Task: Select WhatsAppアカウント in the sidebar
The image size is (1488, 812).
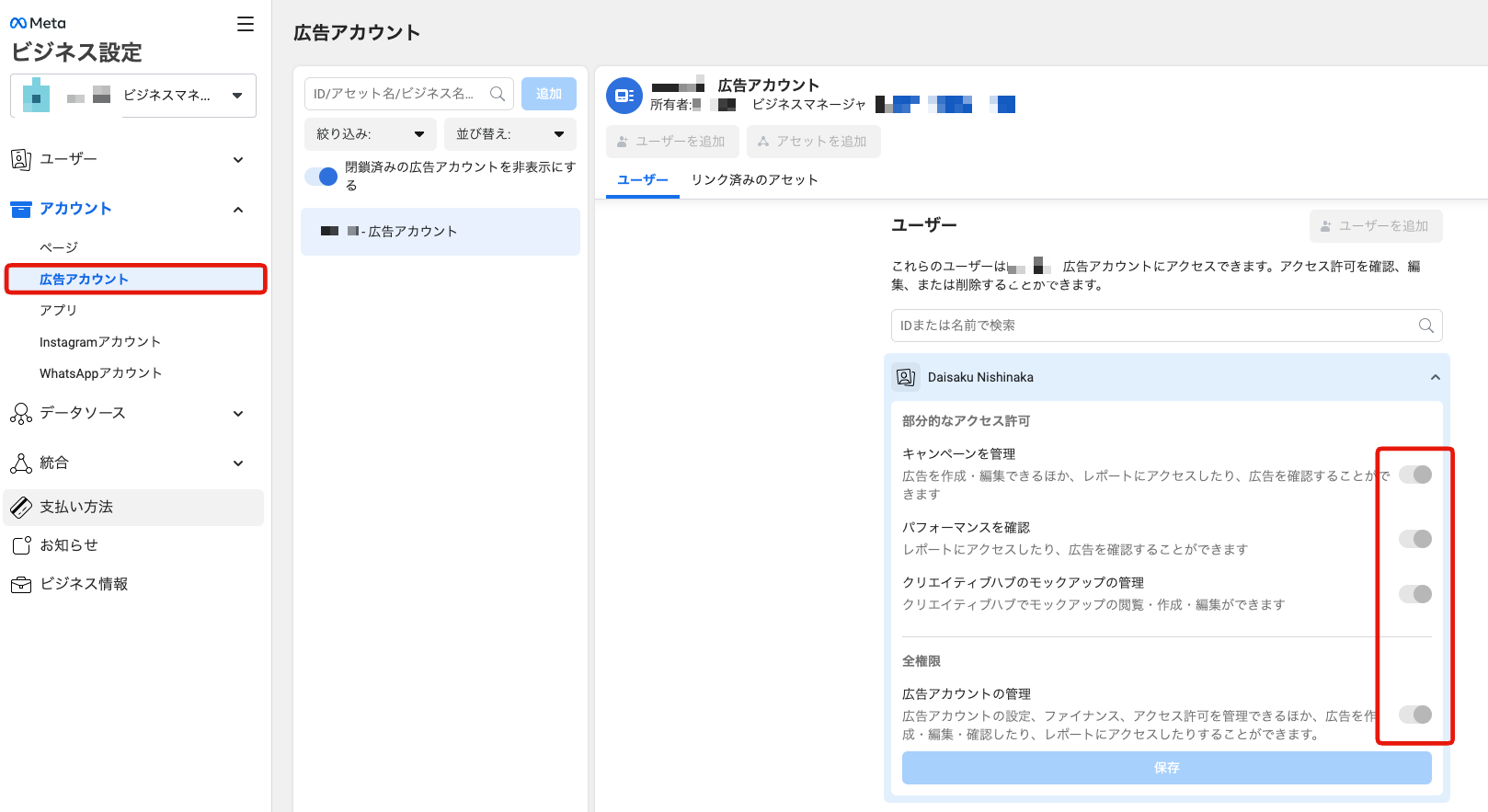Action: [x=101, y=373]
